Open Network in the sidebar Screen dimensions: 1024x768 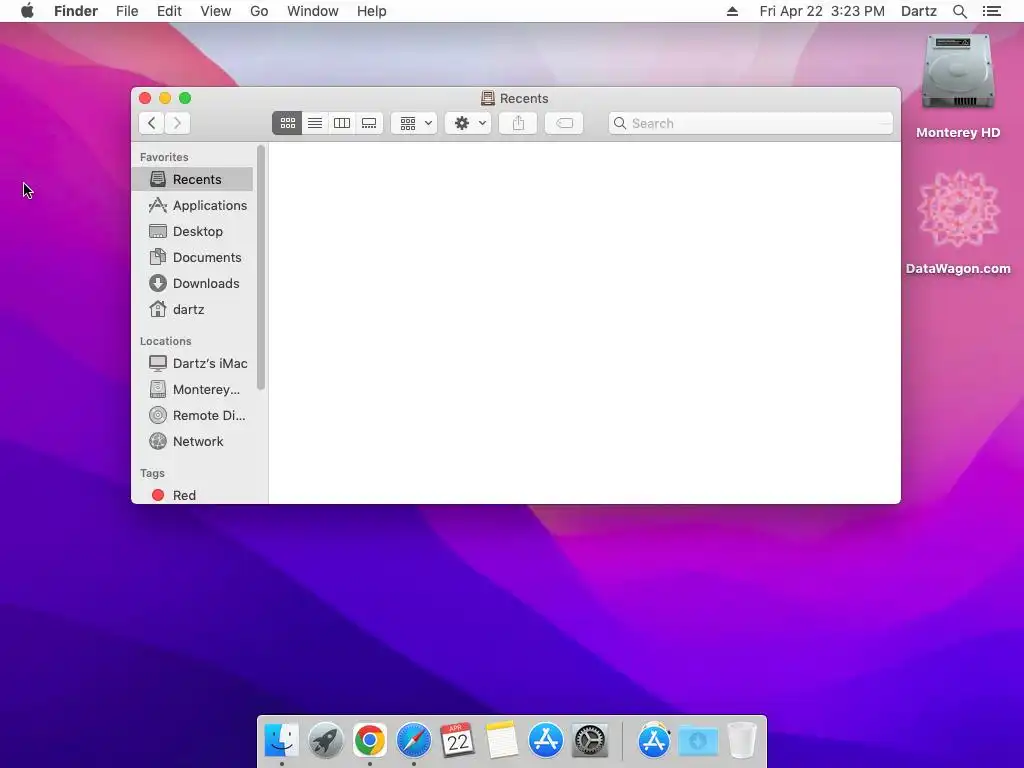192,442
